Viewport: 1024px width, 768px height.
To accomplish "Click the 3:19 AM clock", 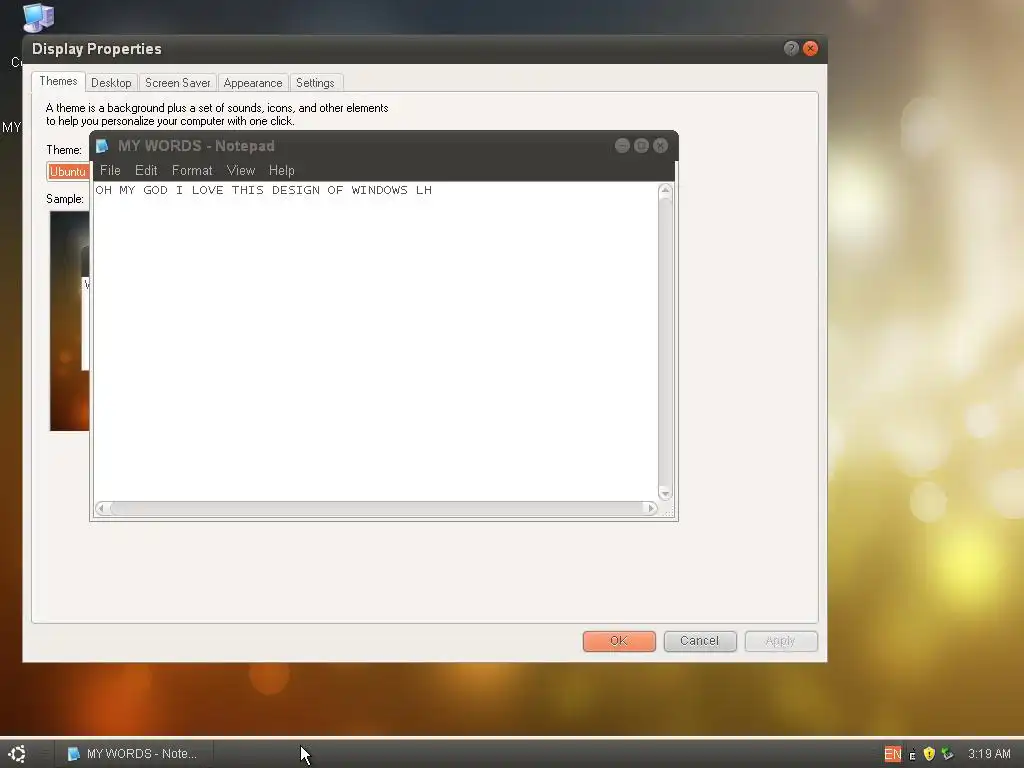I will [x=989, y=754].
